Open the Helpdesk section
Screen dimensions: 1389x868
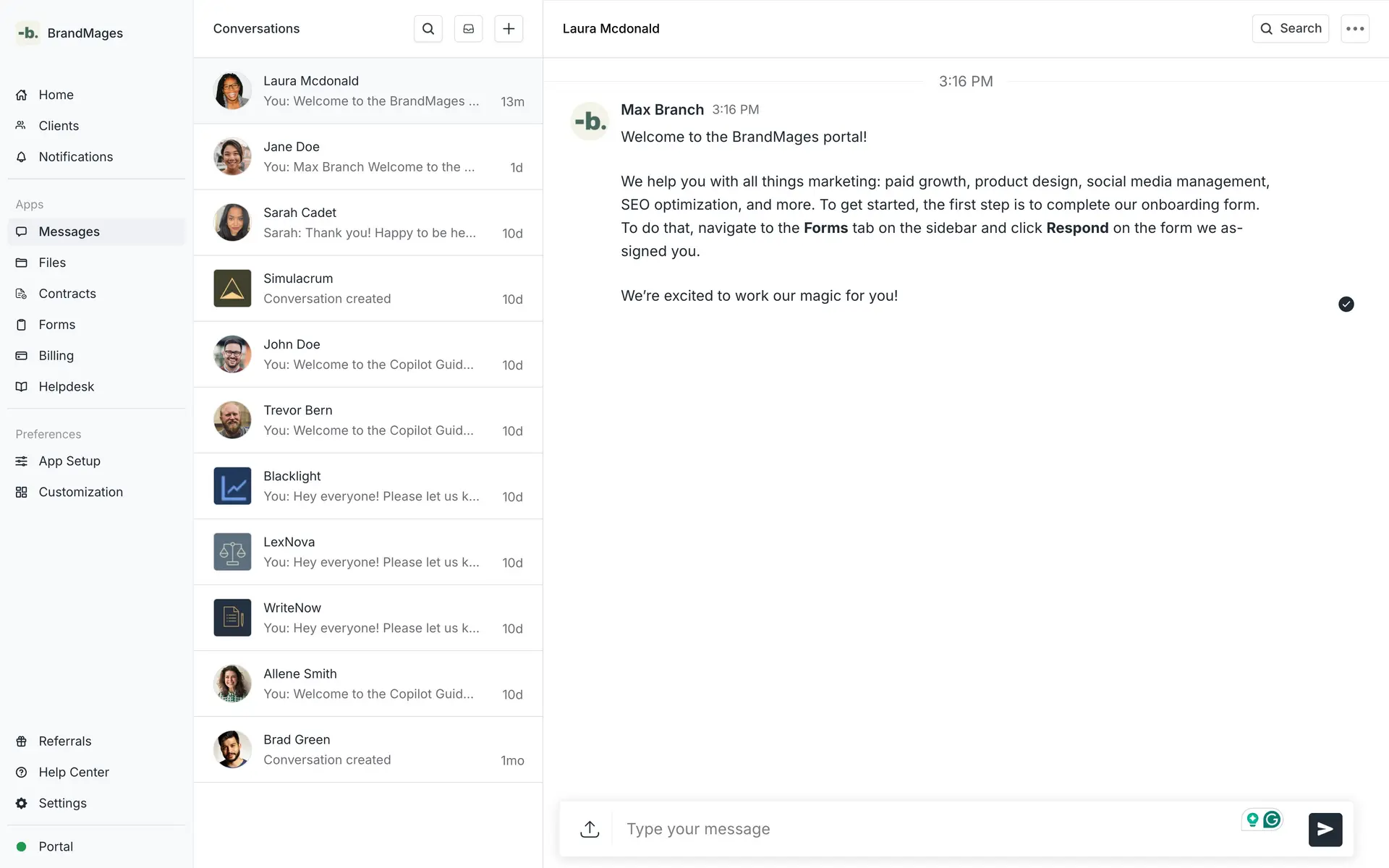66,386
